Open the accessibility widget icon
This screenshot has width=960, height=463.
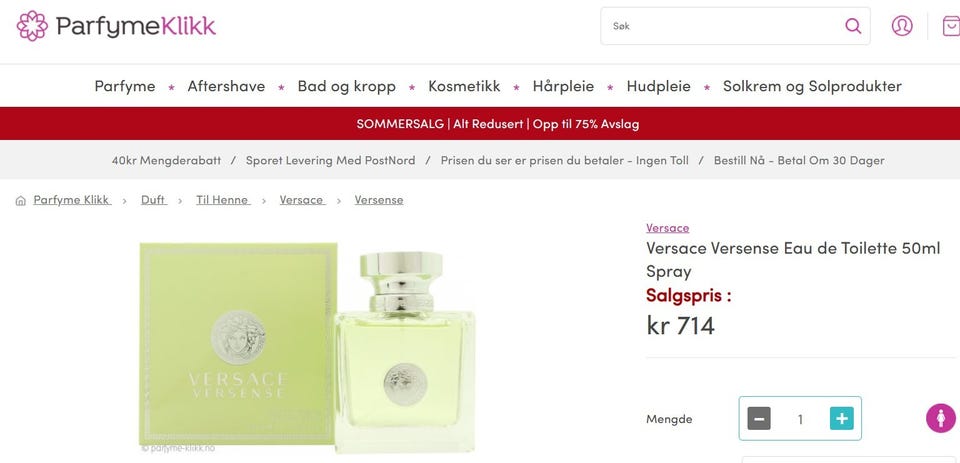940,418
